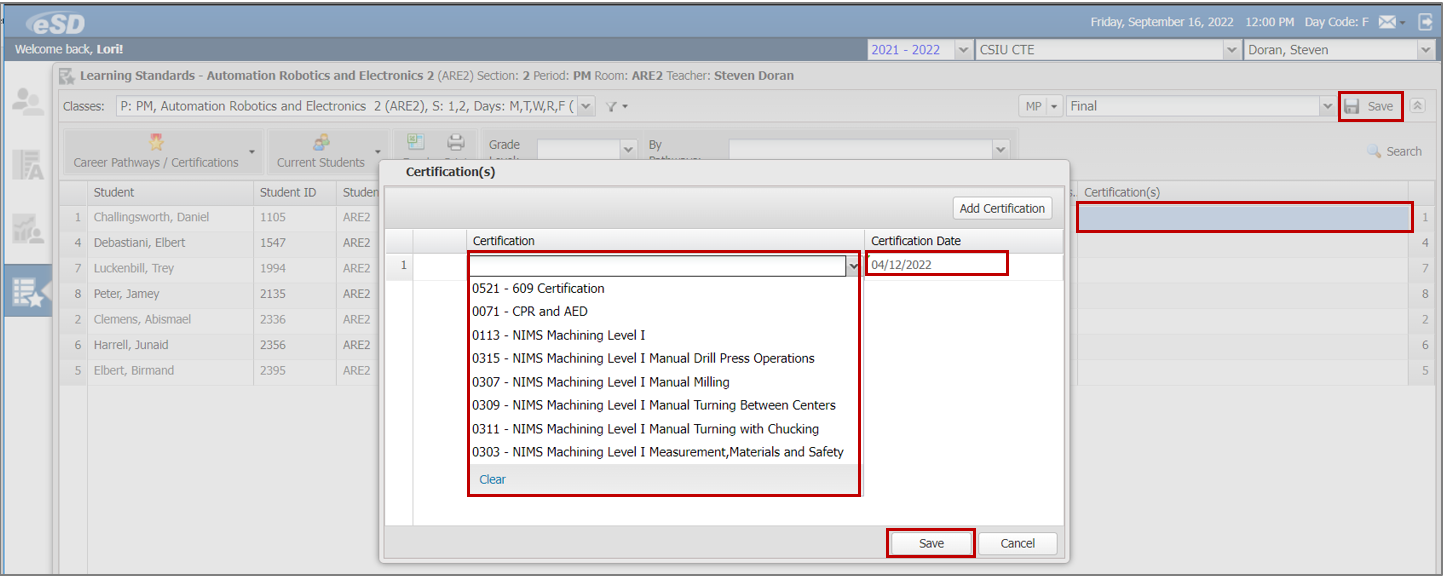Open the By Pathways dropdown
Image resolution: width=1444 pixels, height=578 pixels.
pos(1001,149)
